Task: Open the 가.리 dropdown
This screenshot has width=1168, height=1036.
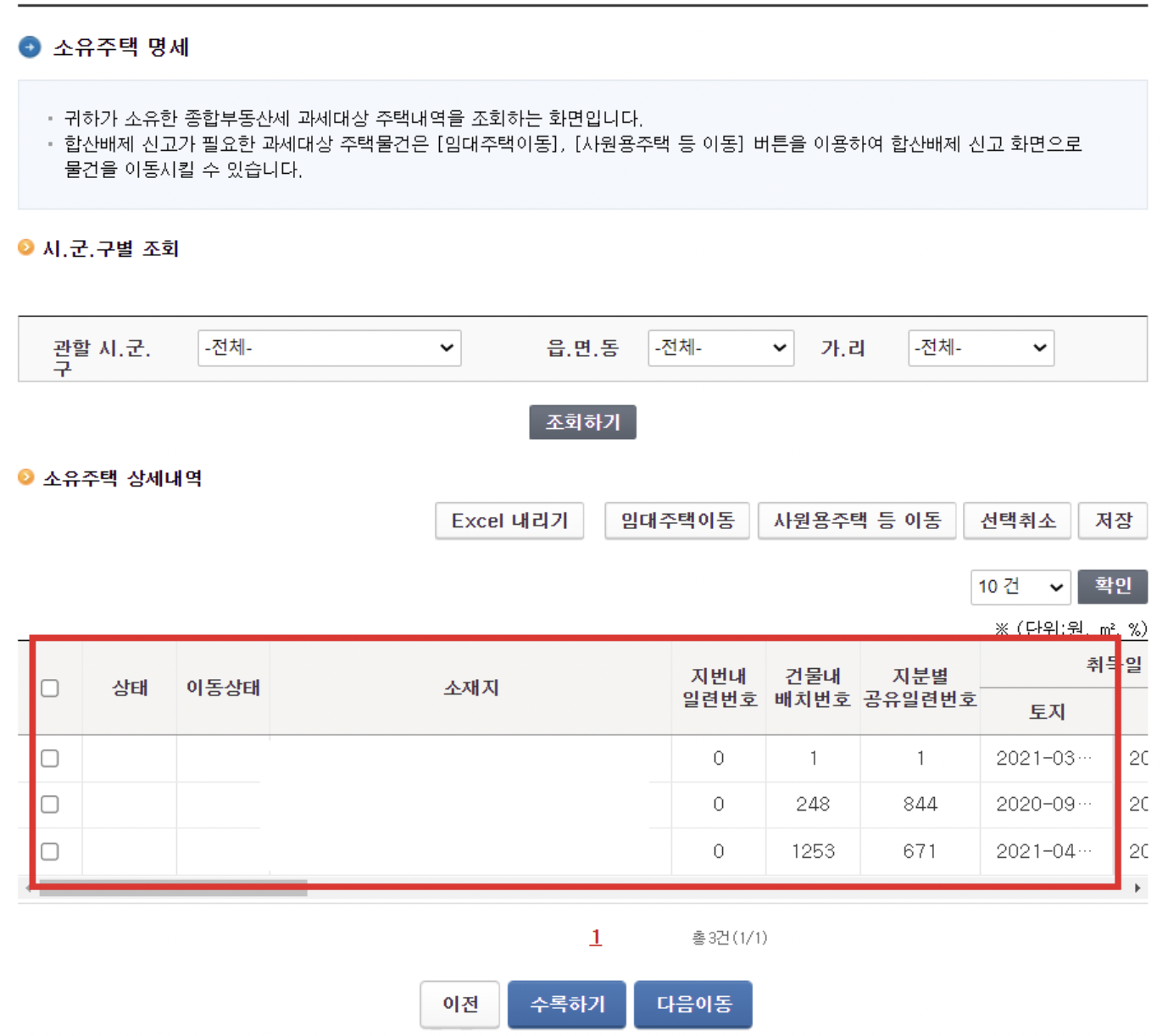Action: pyautogui.click(x=981, y=348)
